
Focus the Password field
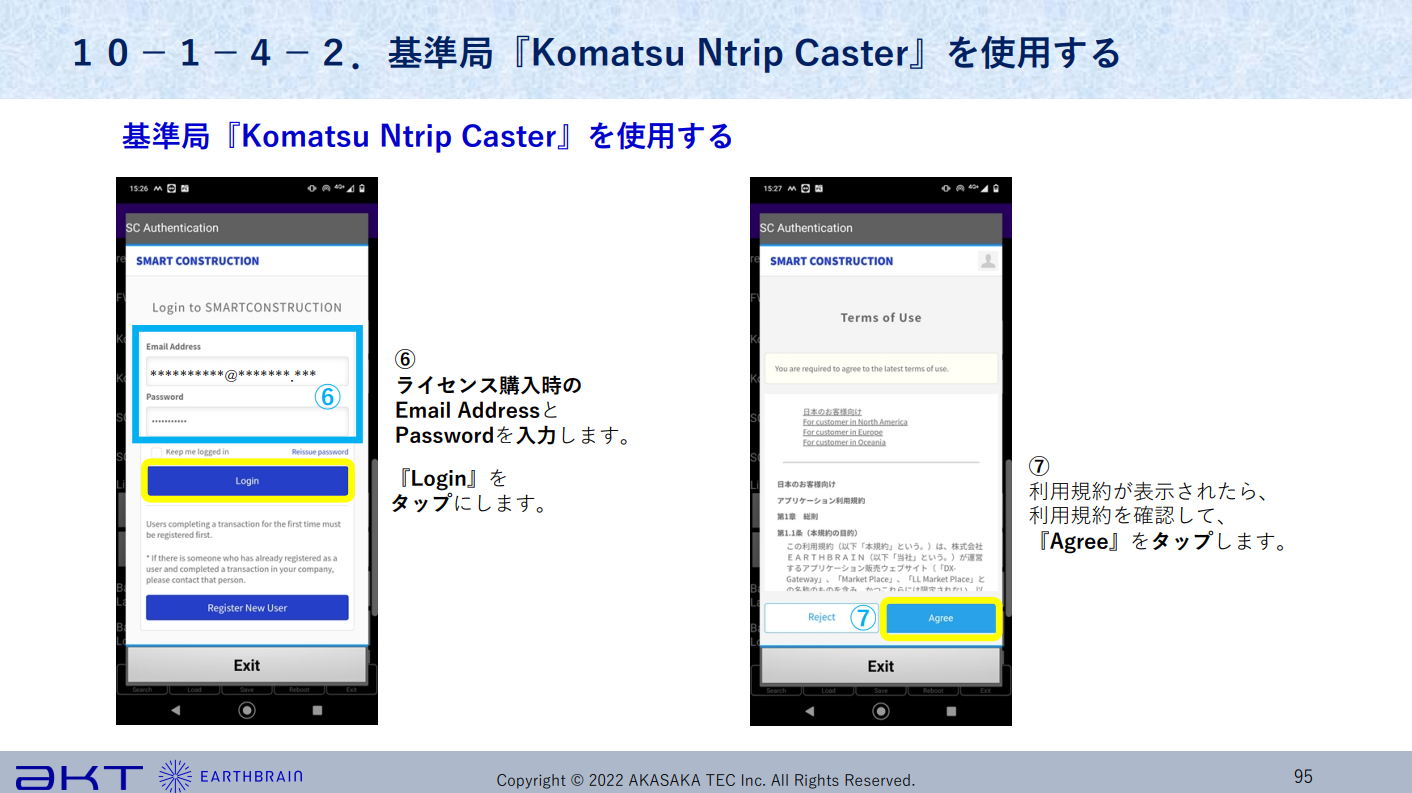point(247,421)
